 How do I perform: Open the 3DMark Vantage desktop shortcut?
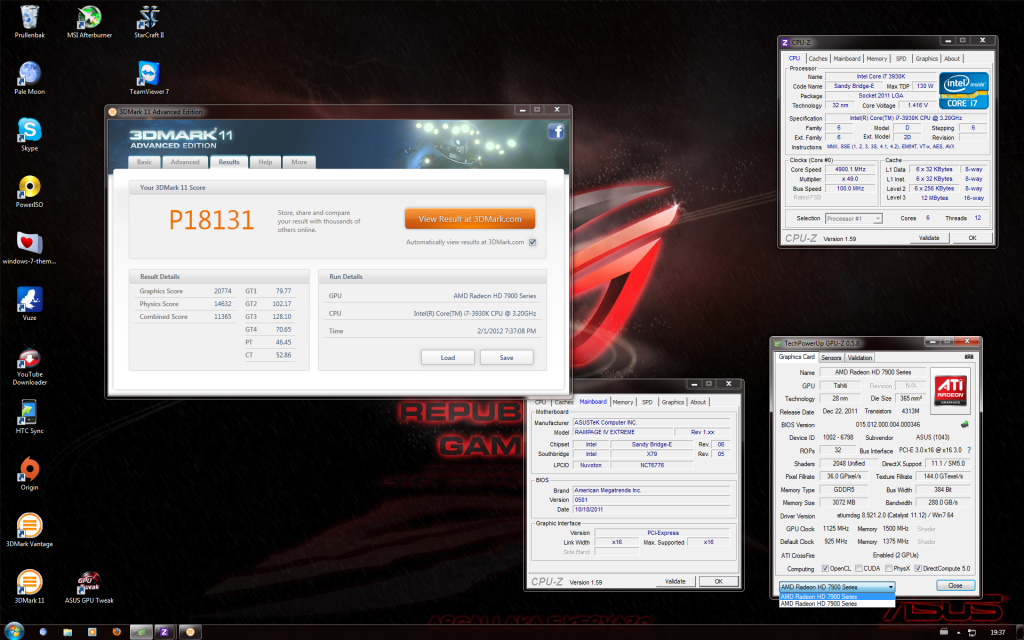coord(29,530)
